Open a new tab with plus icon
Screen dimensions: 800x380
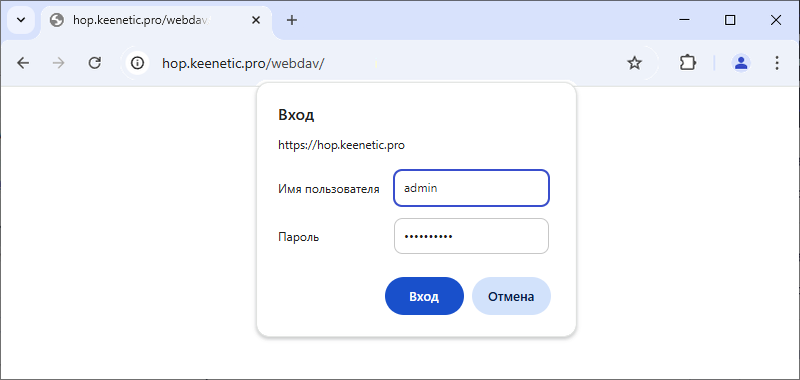click(x=291, y=20)
